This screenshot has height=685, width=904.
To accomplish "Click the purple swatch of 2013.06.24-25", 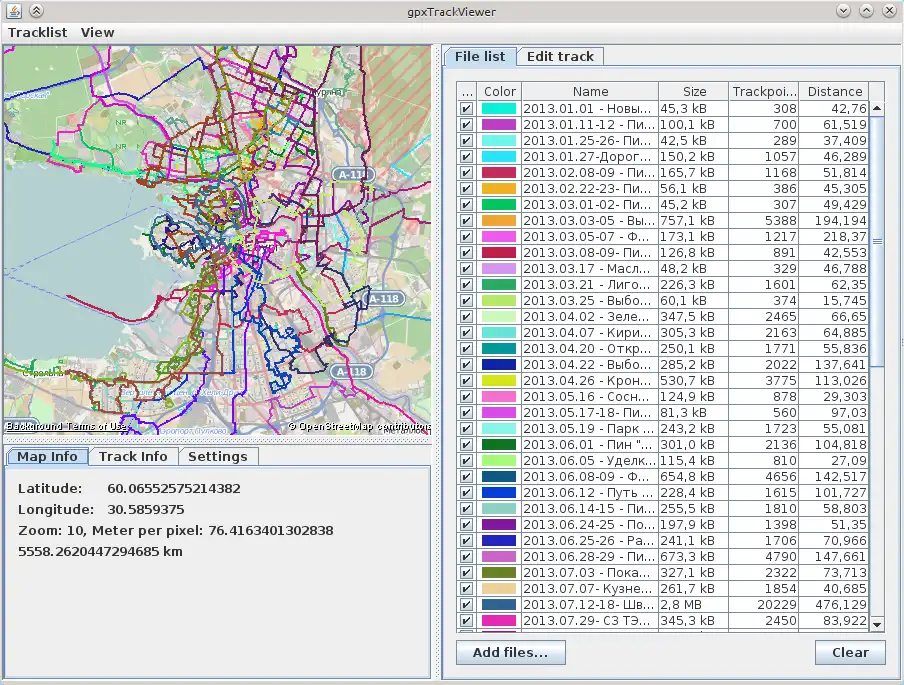I will click(x=499, y=524).
